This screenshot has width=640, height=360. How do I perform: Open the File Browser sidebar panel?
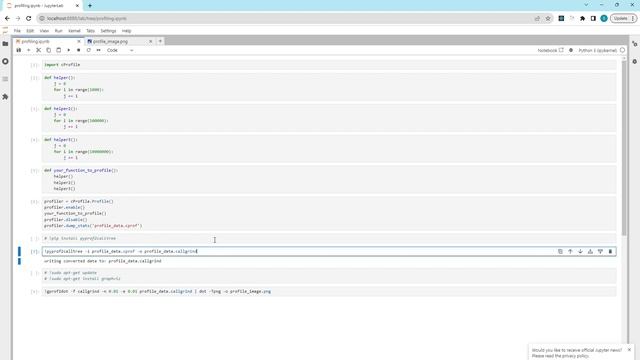pos(5,44)
